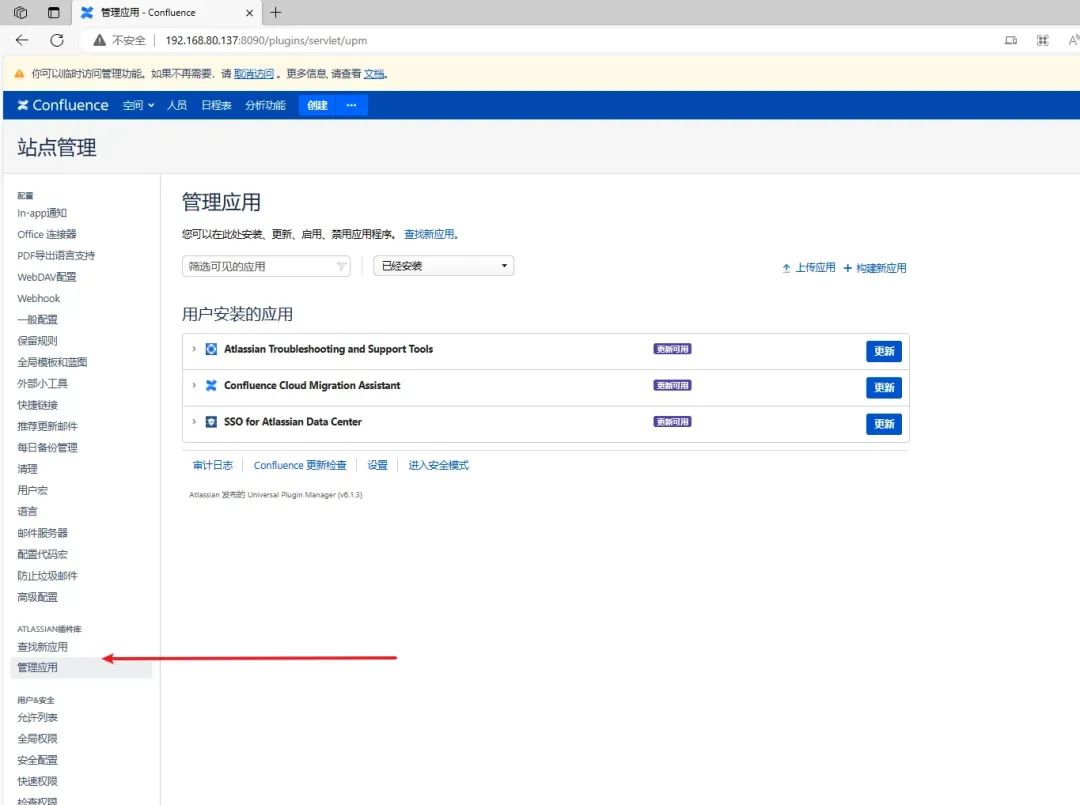Image resolution: width=1080 pixels, height=805 pixels.
Task: Open 允许列表 in sidebar
Action: click(x=37, y=718)
